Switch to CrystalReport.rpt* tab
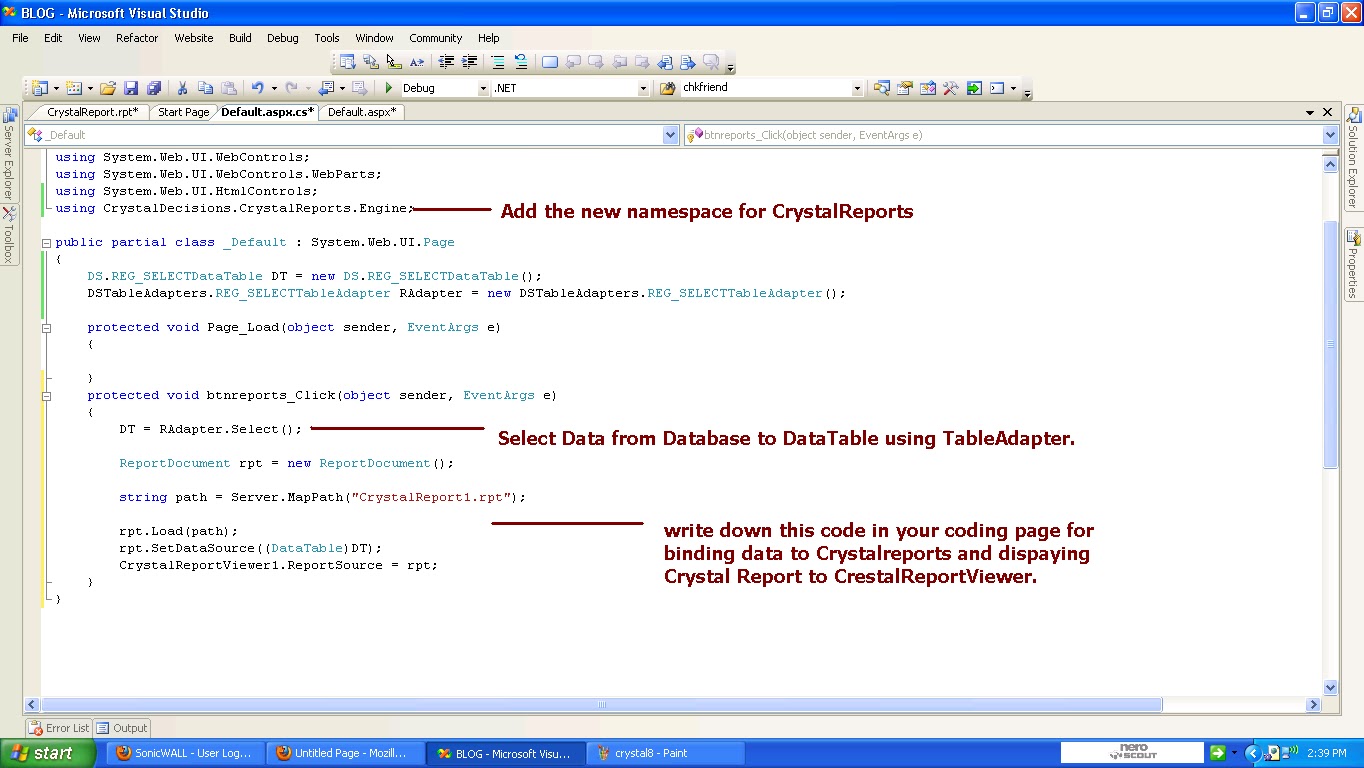 click(x=92, y=112)
